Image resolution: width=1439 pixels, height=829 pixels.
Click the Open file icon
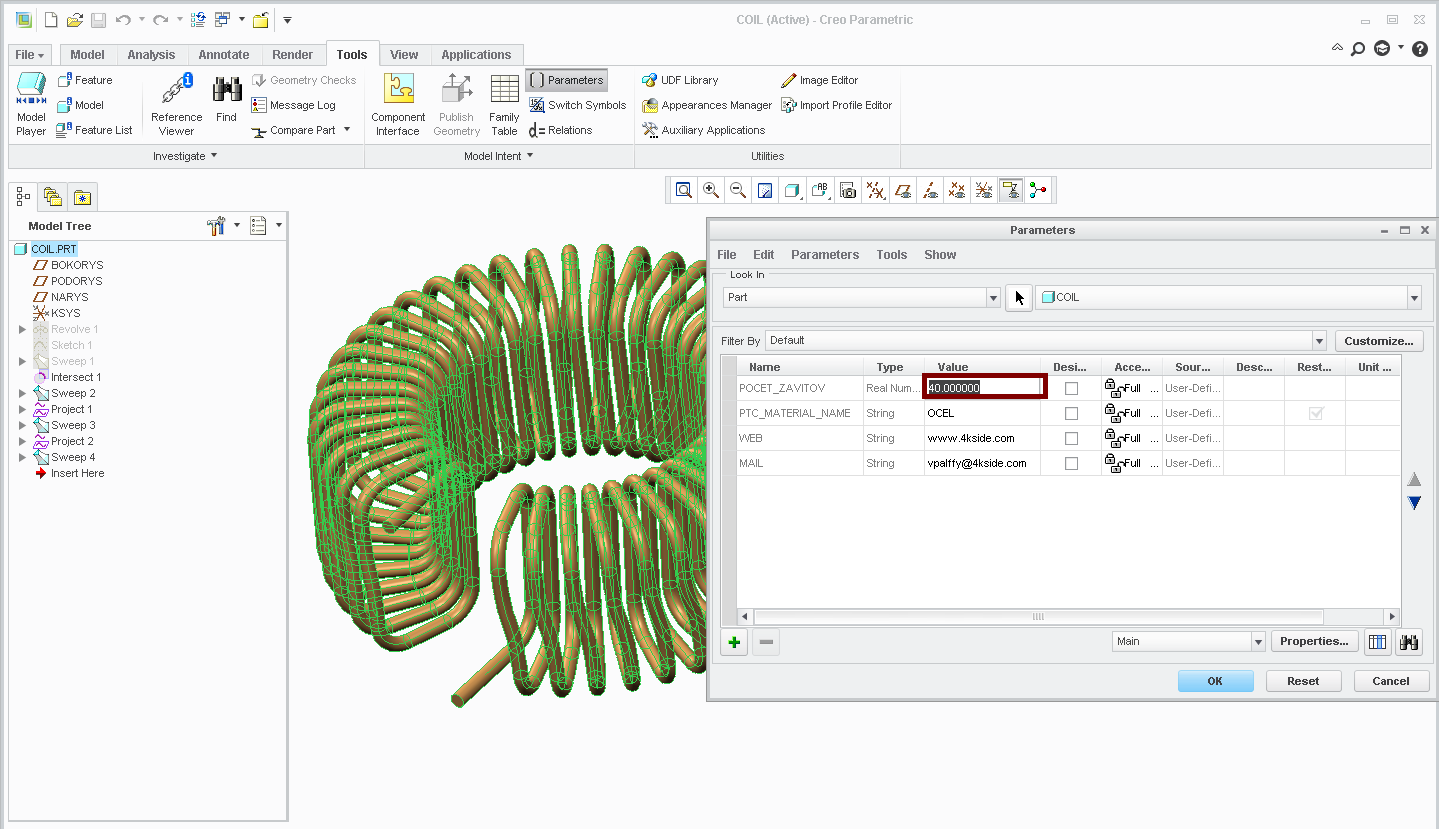(75, 20)
